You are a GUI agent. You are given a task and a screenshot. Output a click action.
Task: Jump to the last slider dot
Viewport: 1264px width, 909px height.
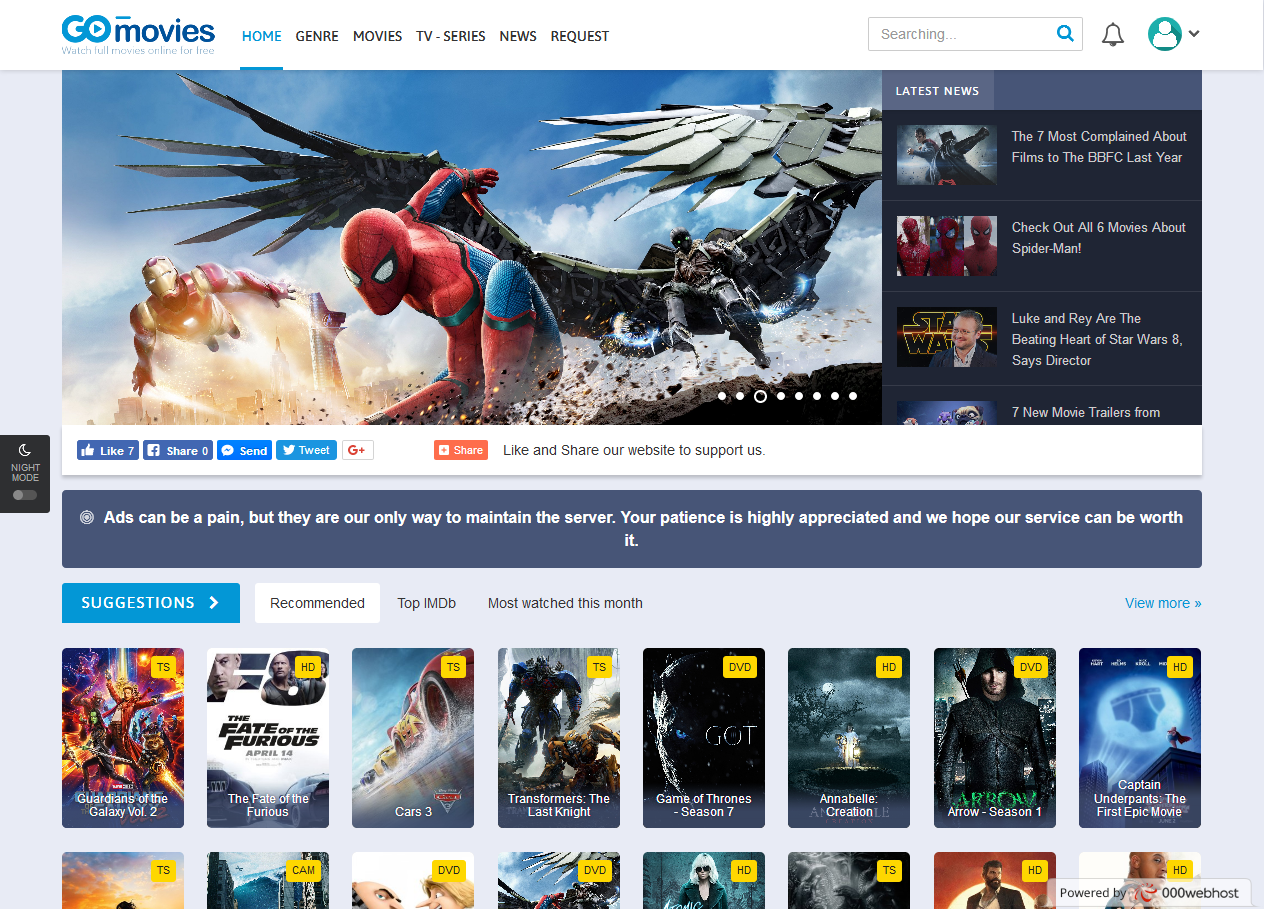[x=853, y=396]
